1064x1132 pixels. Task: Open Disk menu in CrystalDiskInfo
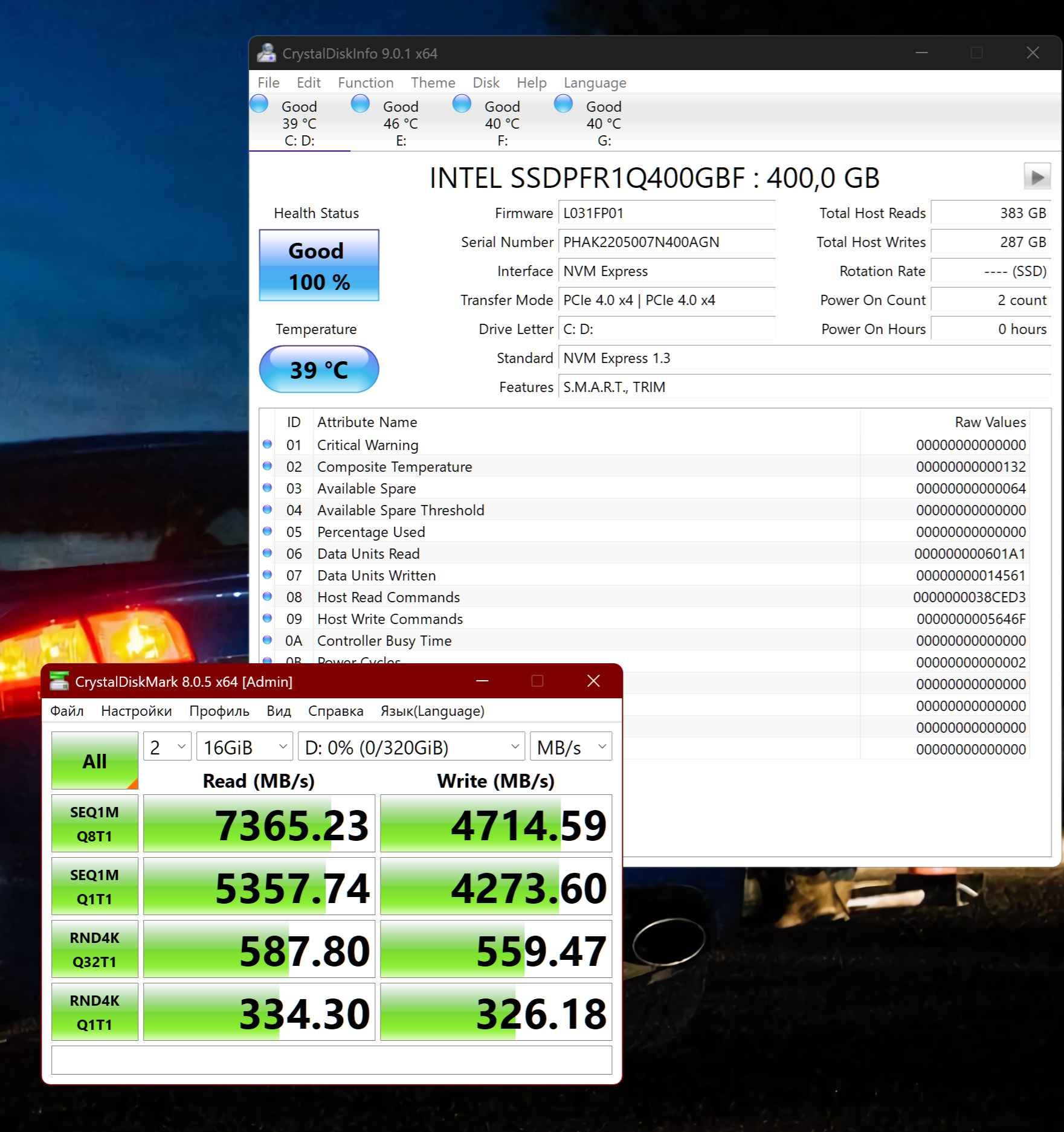pos(486,83)
